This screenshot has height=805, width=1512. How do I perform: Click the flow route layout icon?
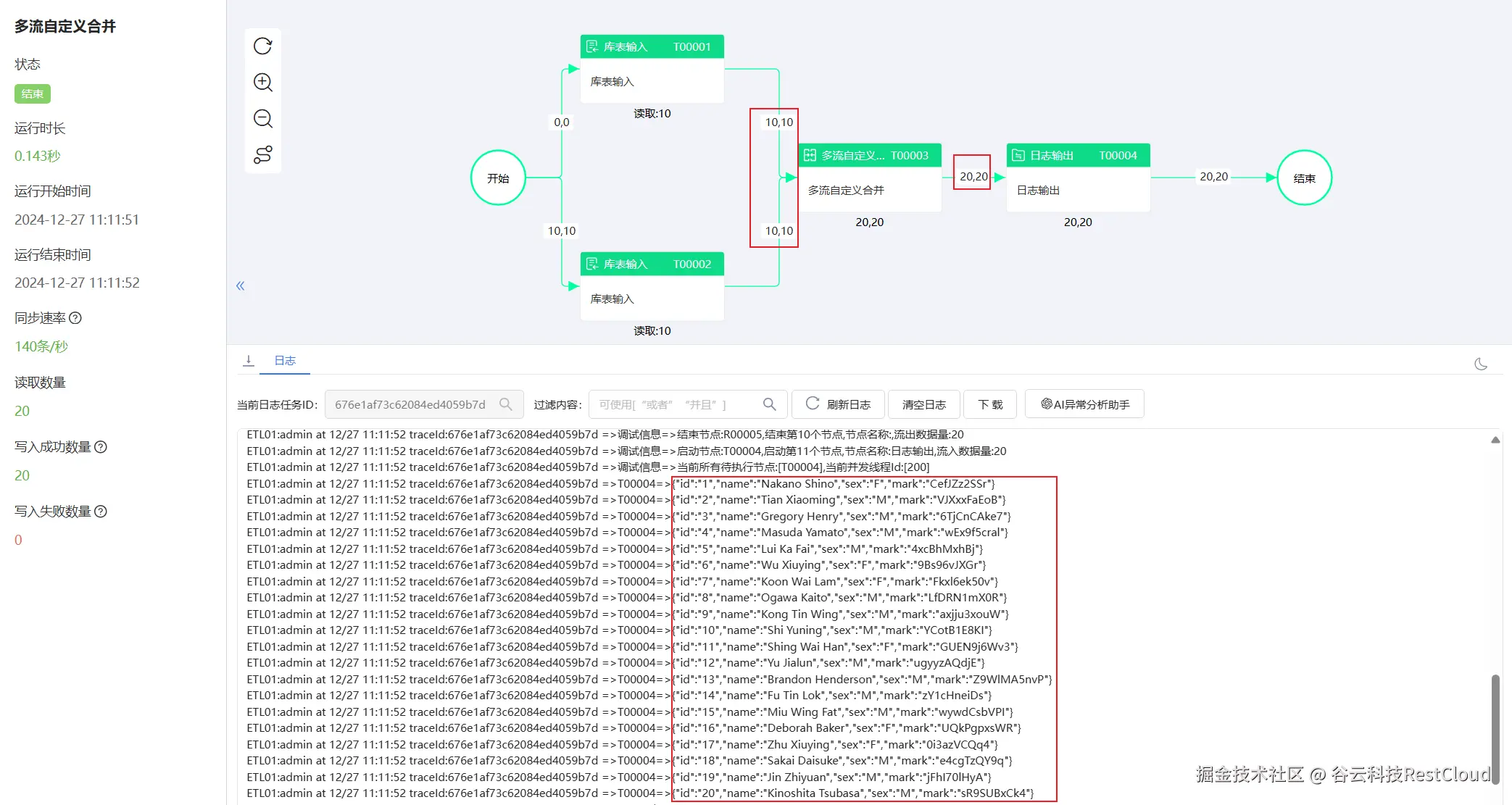(x=262, y=154)
